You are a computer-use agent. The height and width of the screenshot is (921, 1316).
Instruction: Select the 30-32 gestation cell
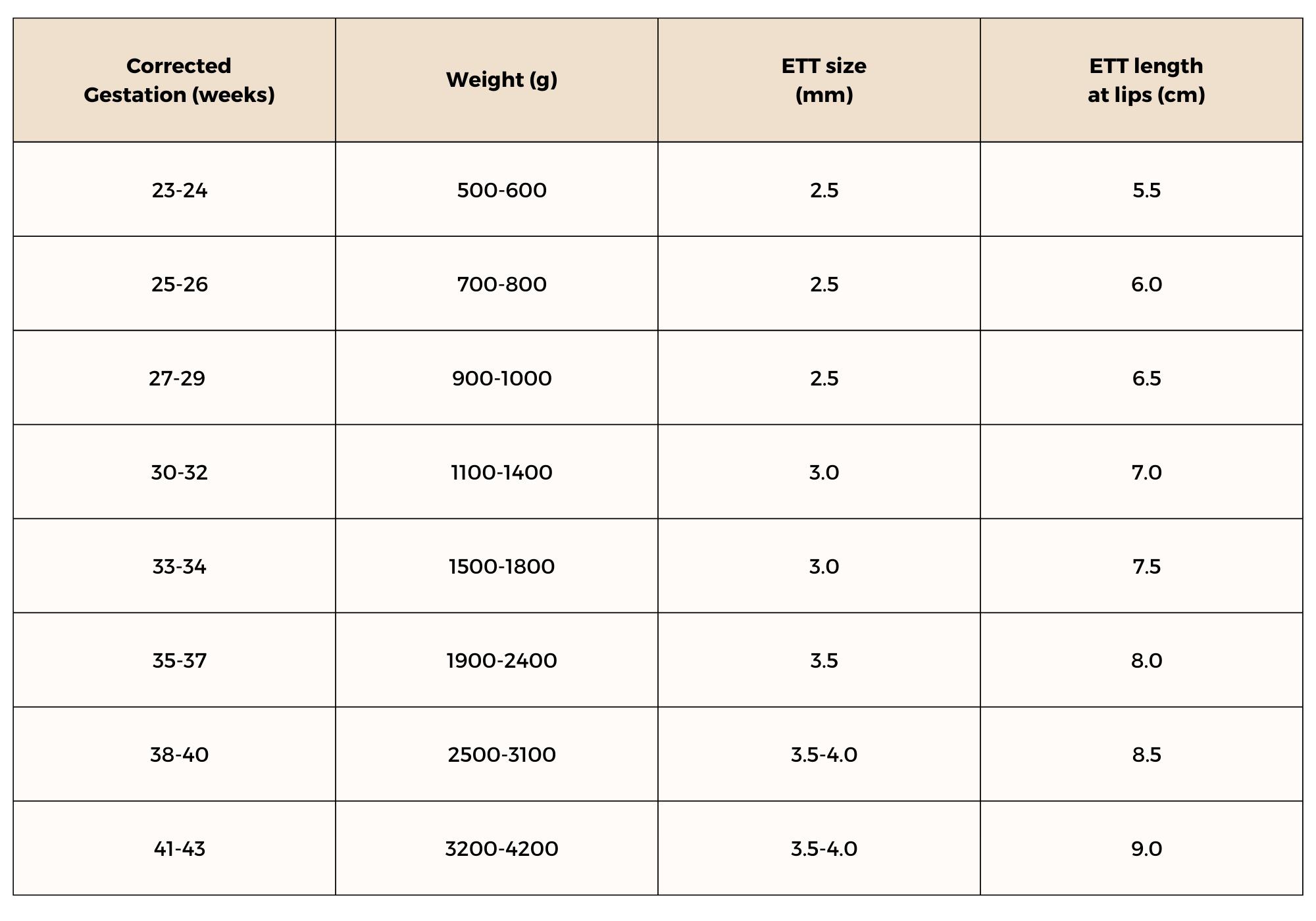[179, 472]
